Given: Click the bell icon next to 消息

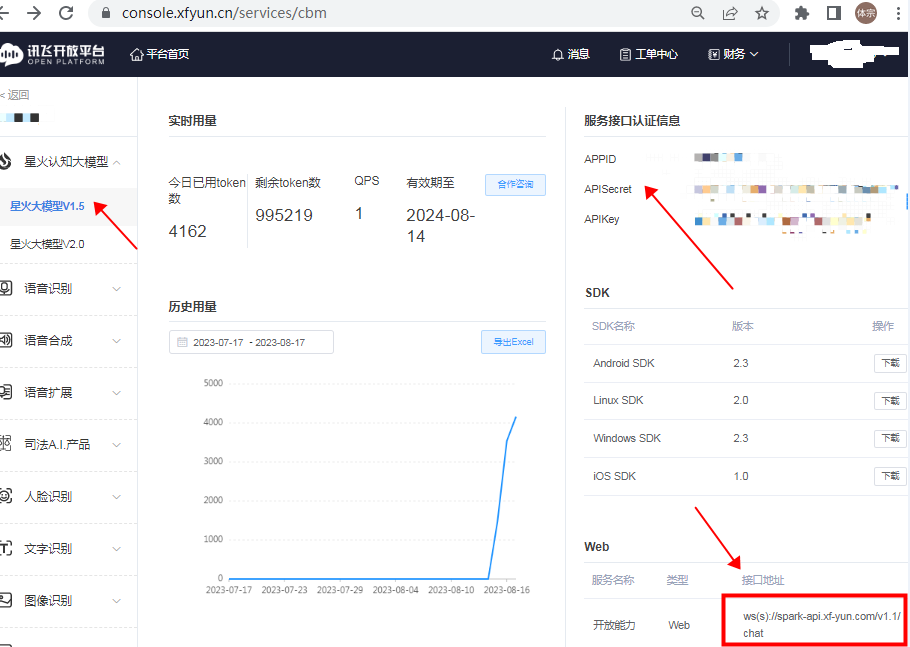Looking at the screenshot, I should pos(558,55).
